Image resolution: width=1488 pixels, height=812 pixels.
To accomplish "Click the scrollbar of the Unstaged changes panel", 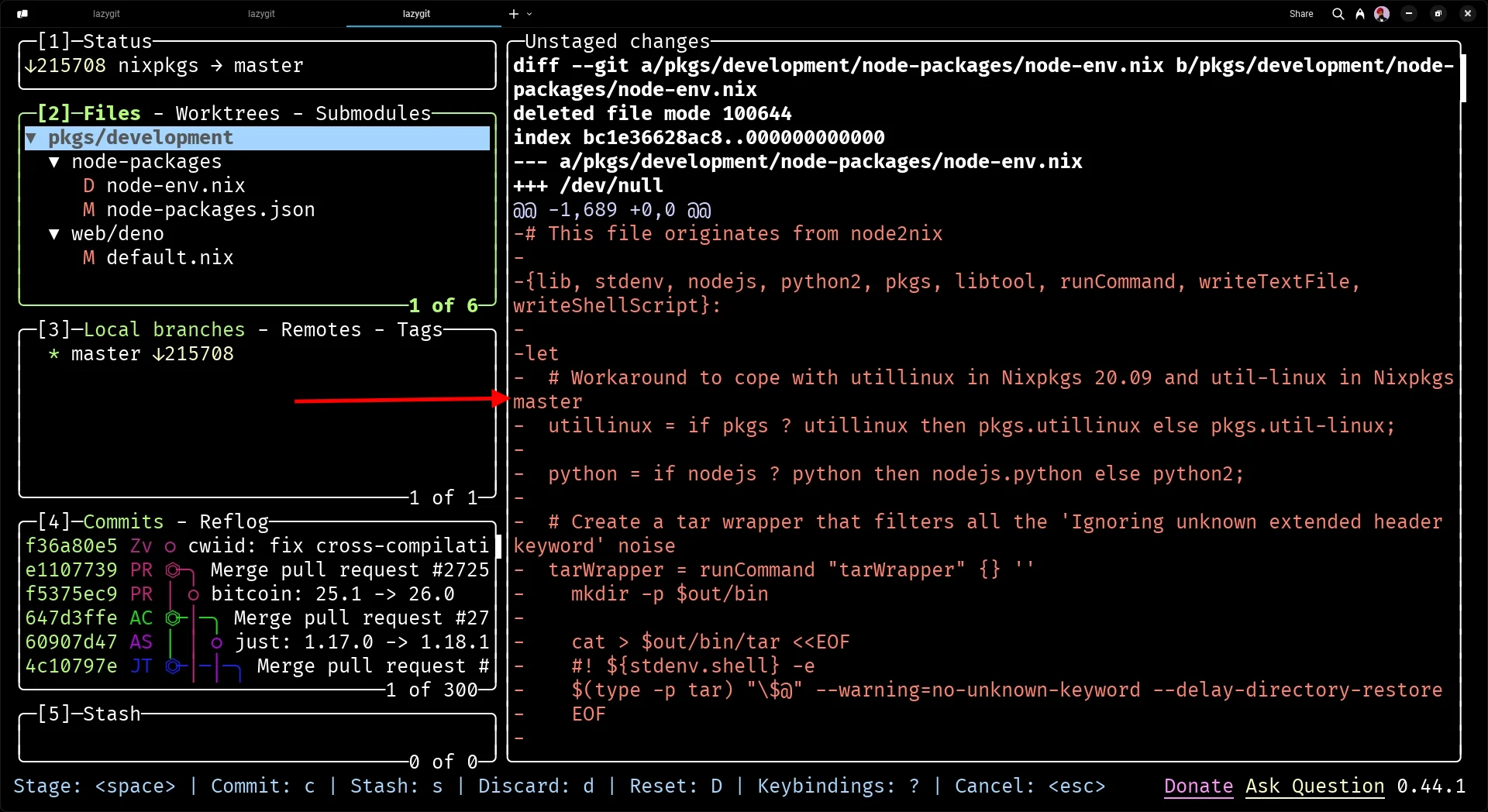I will point(1463,77).
